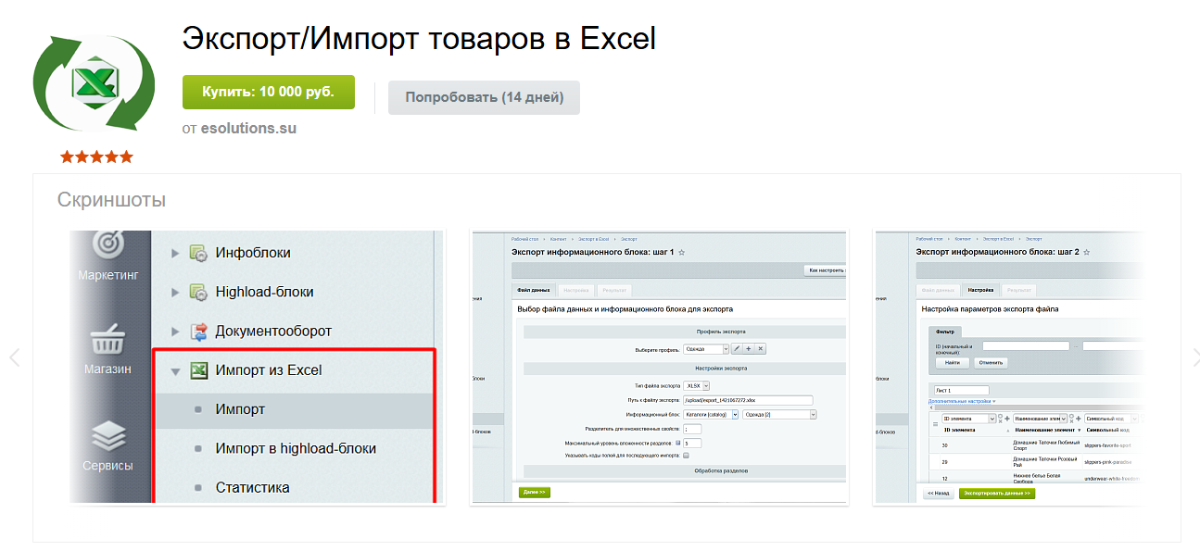This screenshot has width=1200, height=551.
Task: Open the Маркетинг target icon in sidebar
Action: point(108,244)
